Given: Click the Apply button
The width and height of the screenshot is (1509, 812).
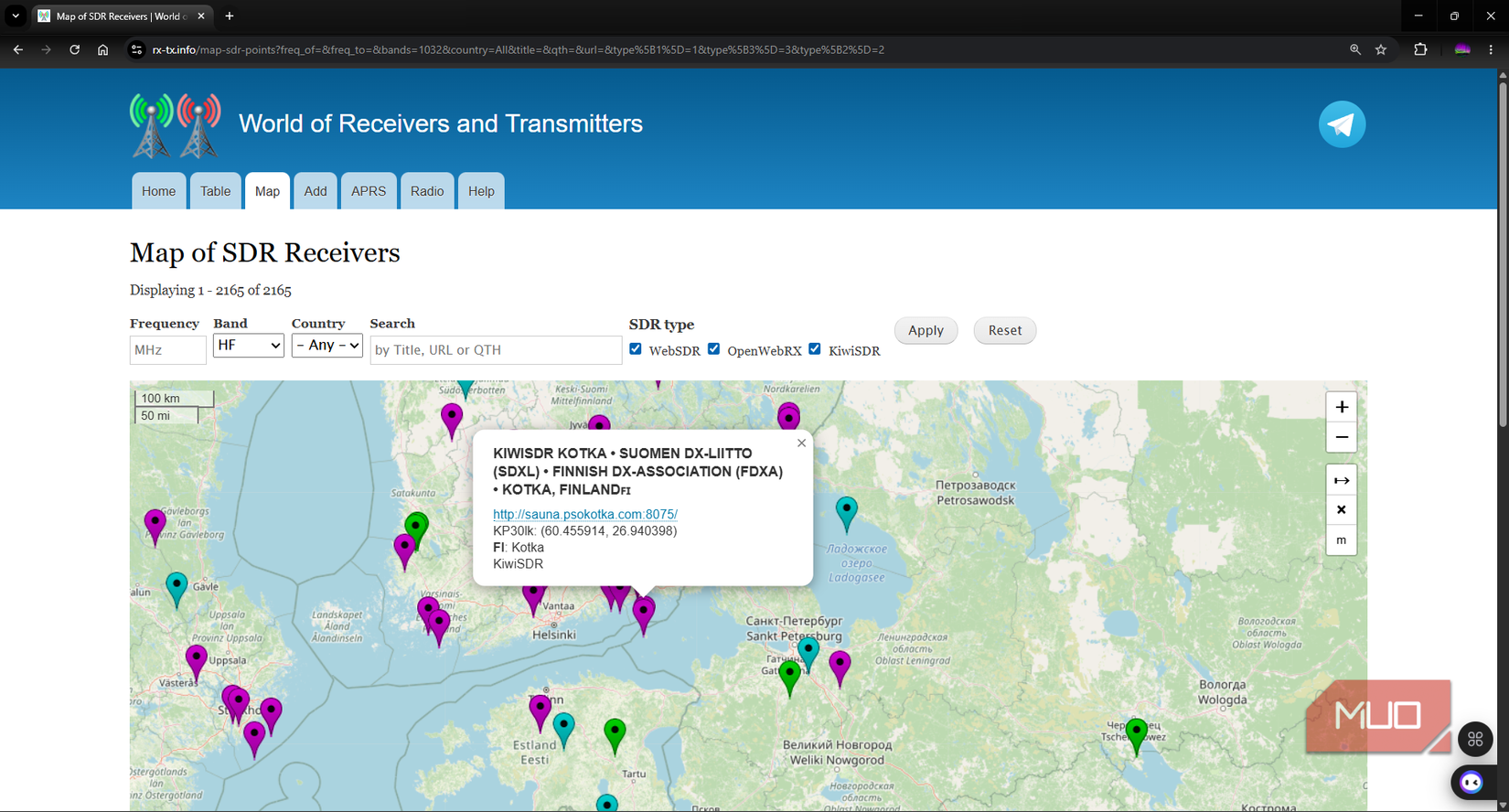Looking at the screenshot, I should pyautogui.click(x=926, y=330).
